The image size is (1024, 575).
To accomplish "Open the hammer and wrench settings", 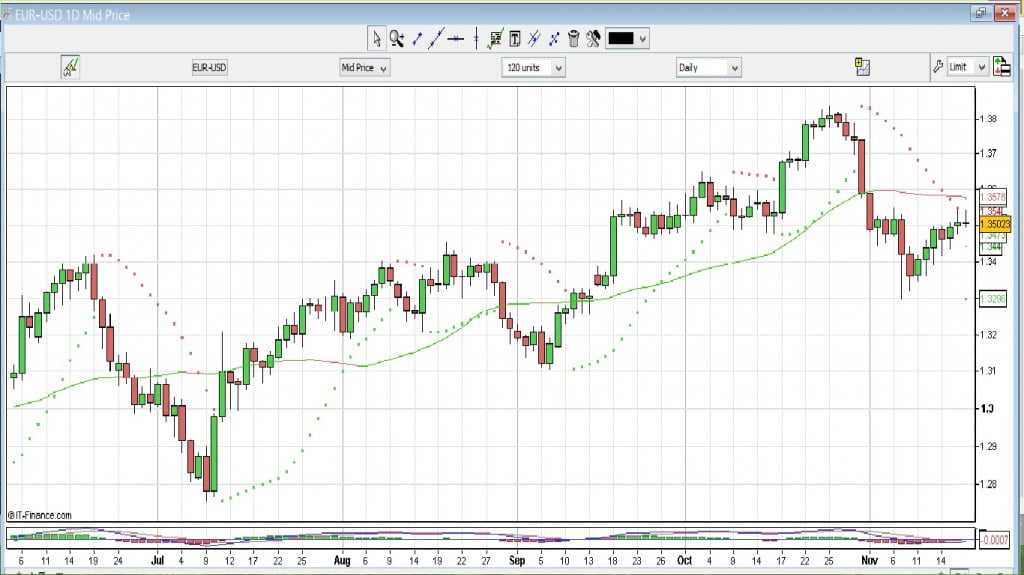I will [x=593, y=39].
